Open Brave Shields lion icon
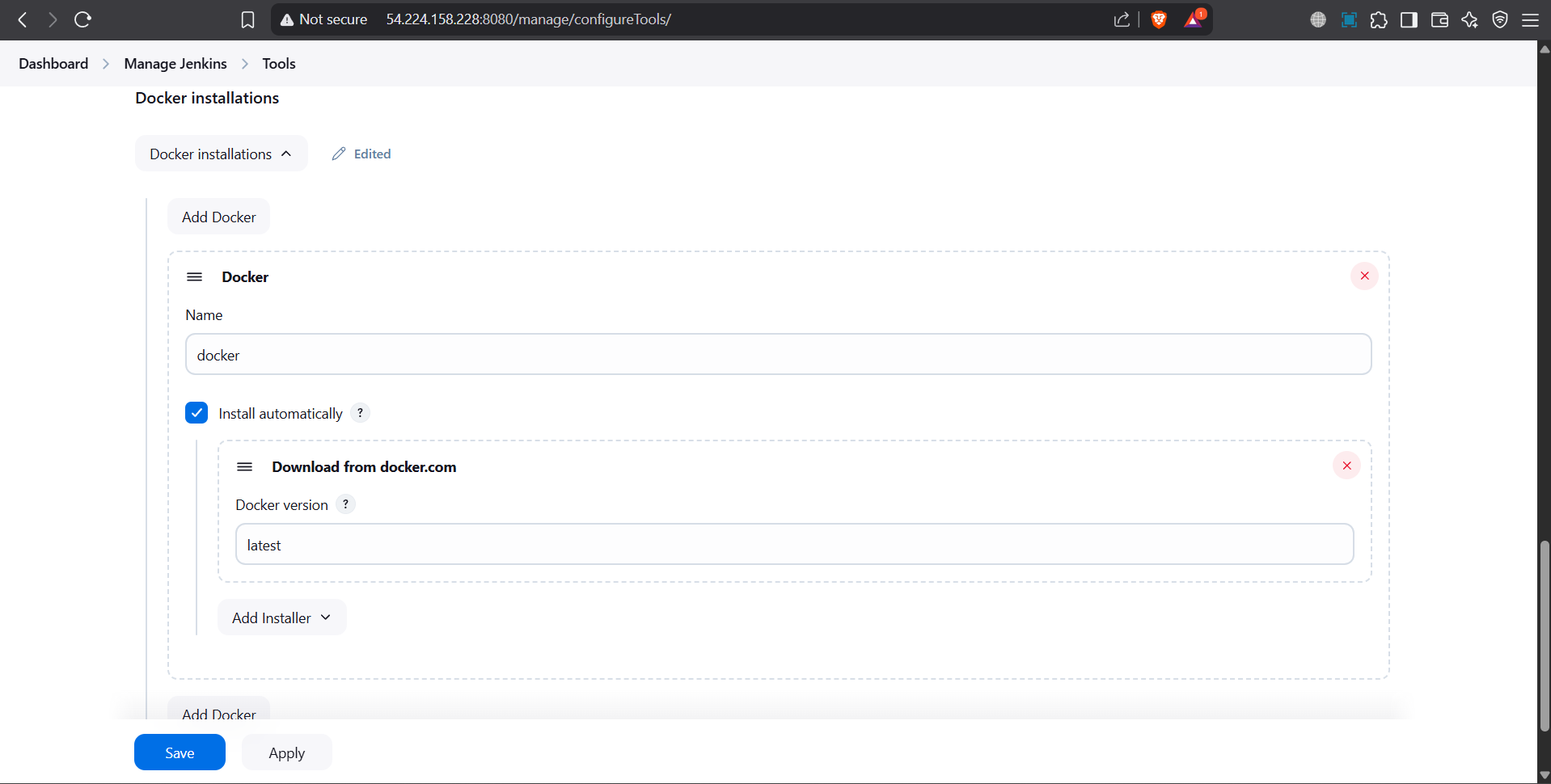 tap(1159, 19)
